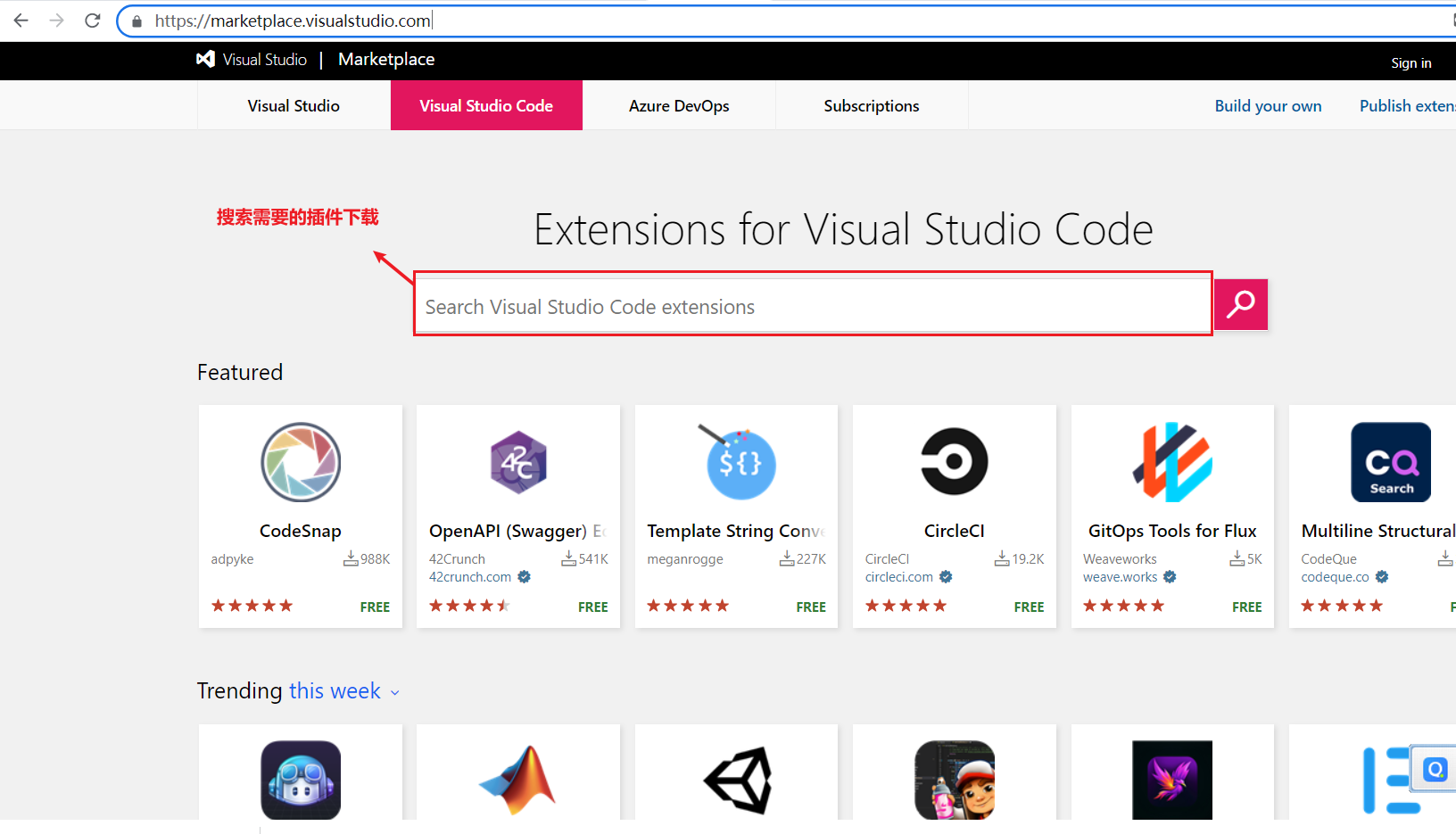Click the floating Q assistant button
The height and width of the screenshot is (834, 1456).
1435,769
